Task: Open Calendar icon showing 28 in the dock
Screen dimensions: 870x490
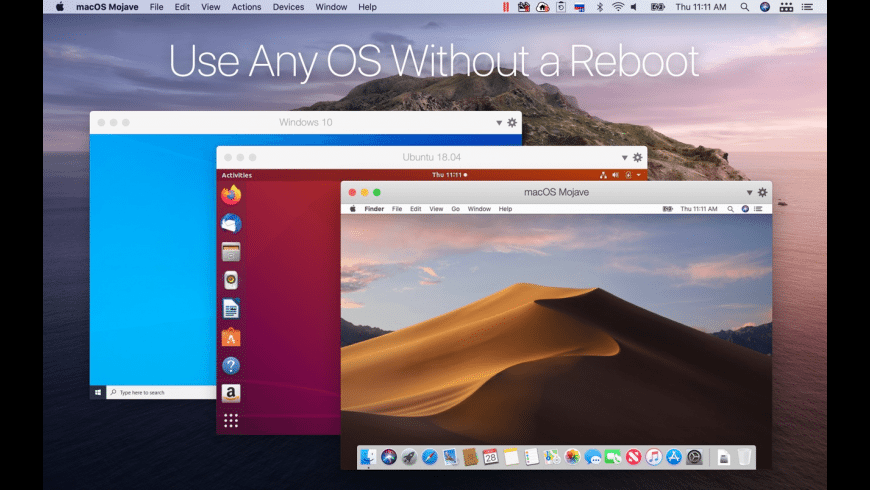Action: tap(490, 457)
